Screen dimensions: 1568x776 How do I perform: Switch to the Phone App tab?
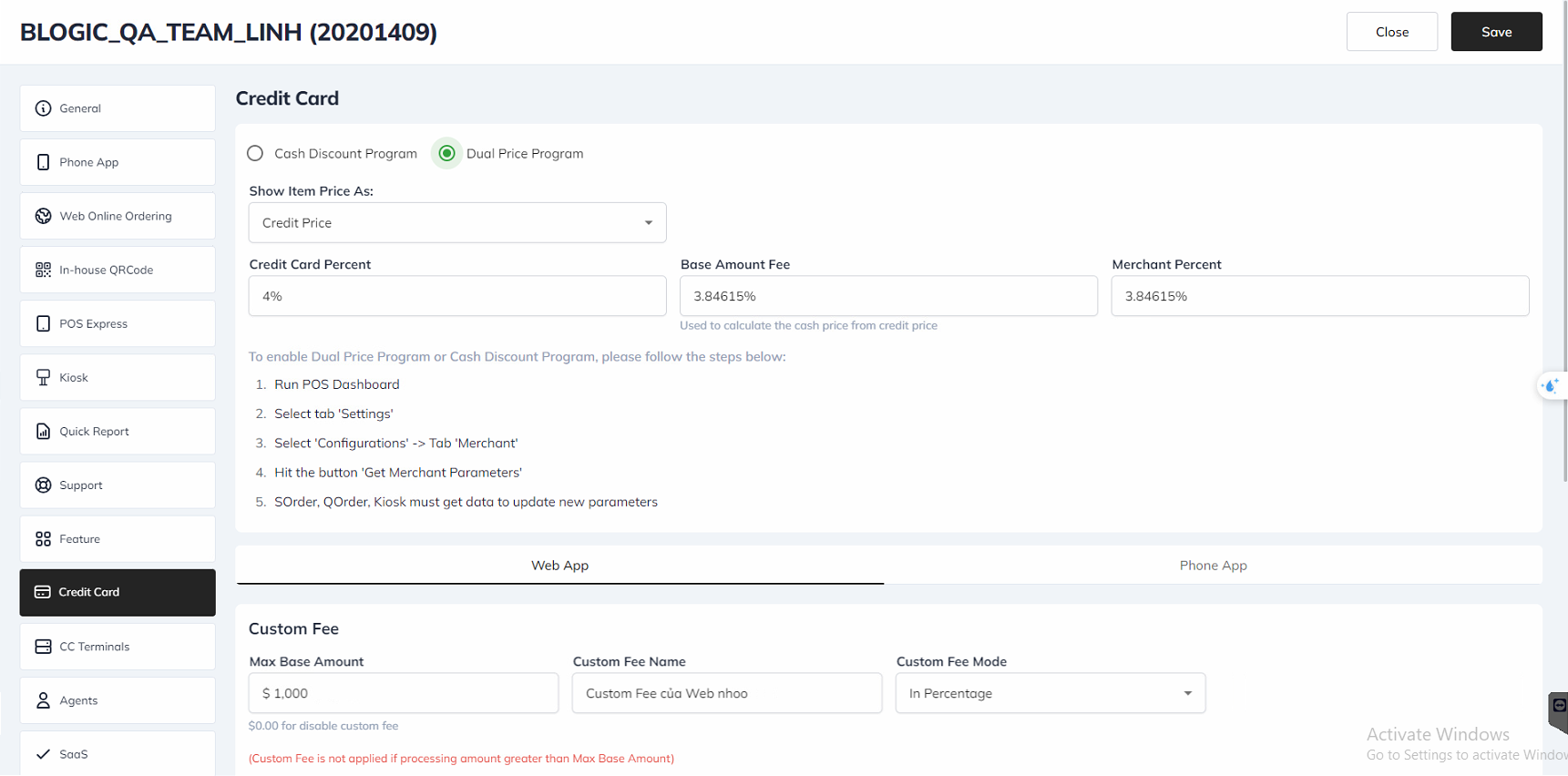(1213, 565)
